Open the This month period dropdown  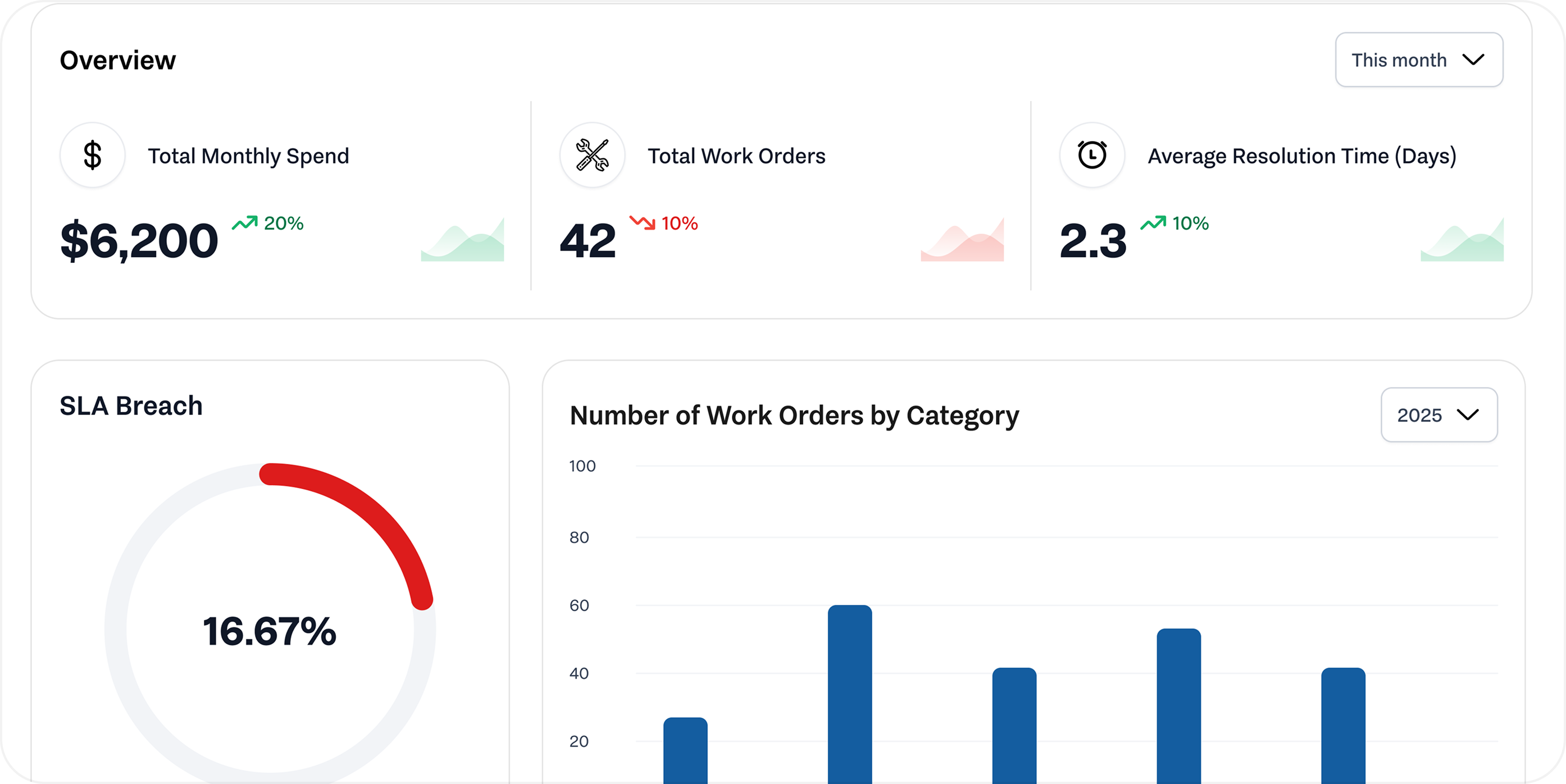pyautogui.click(x=1419, y=60)
